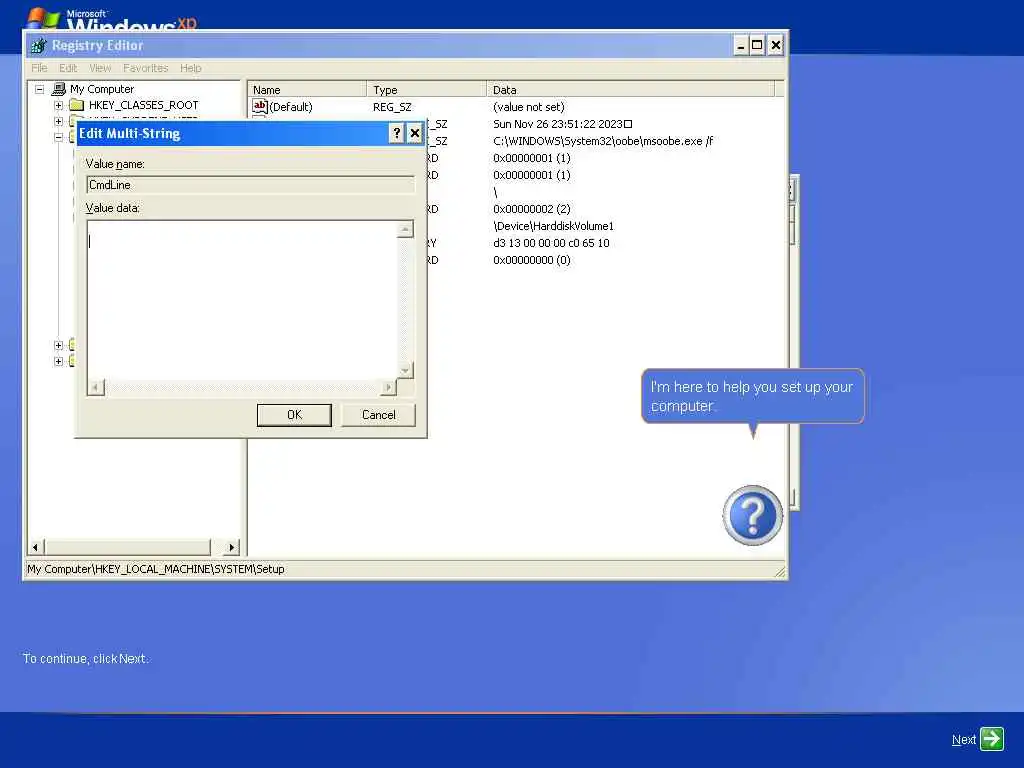Open the Help menu
This screenshot has height=768, width=1024.
click(x=191, y=68)
